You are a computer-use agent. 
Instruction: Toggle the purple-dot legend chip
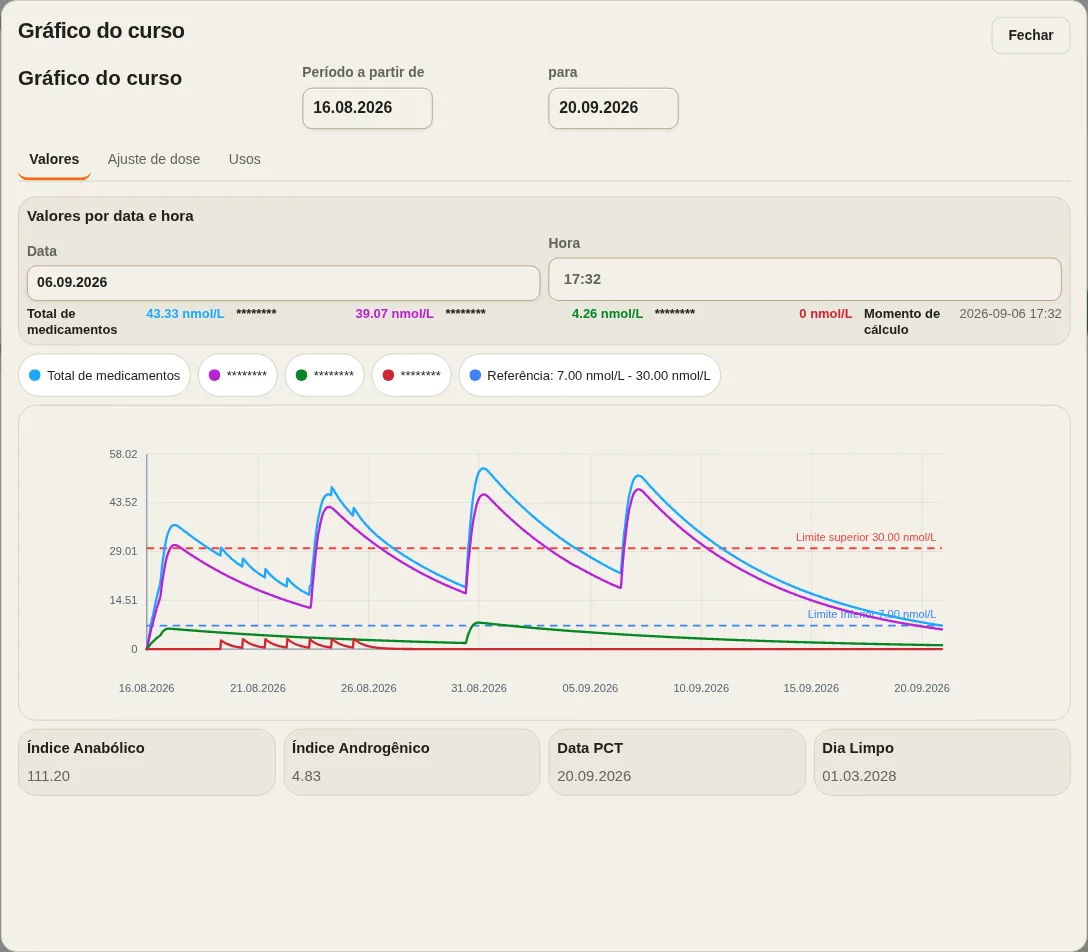point(237,375)
